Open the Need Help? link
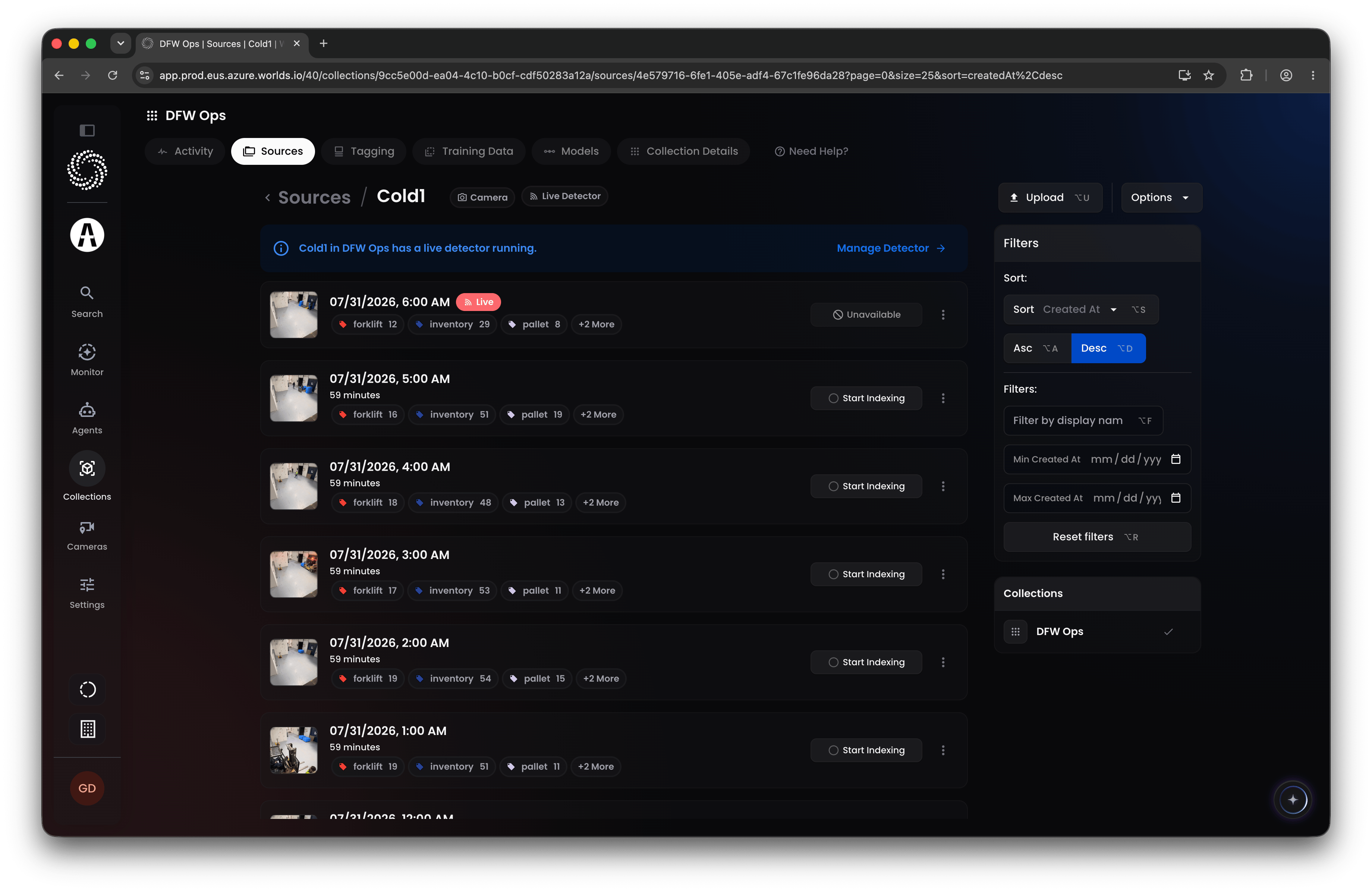This screenshot has width=1372, height=892. click(x=811, y=151)
